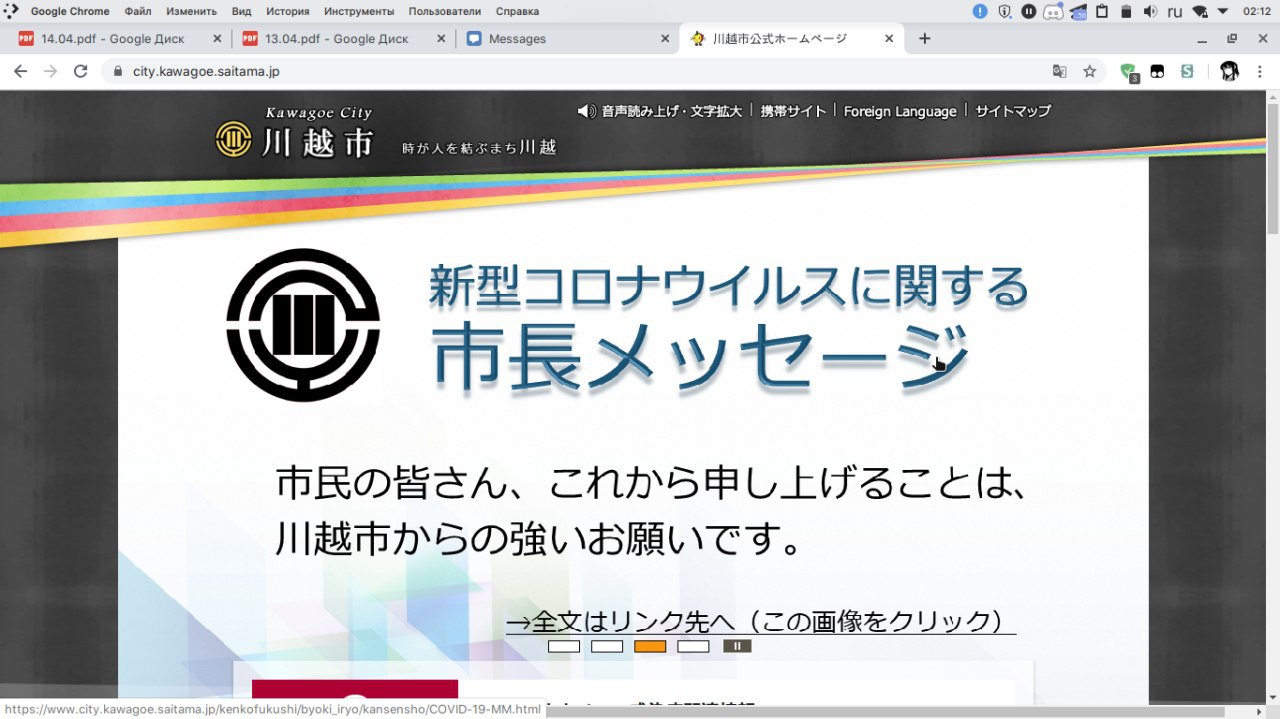
Task: Open Справка menu
Action: click(x=516, y=12)
